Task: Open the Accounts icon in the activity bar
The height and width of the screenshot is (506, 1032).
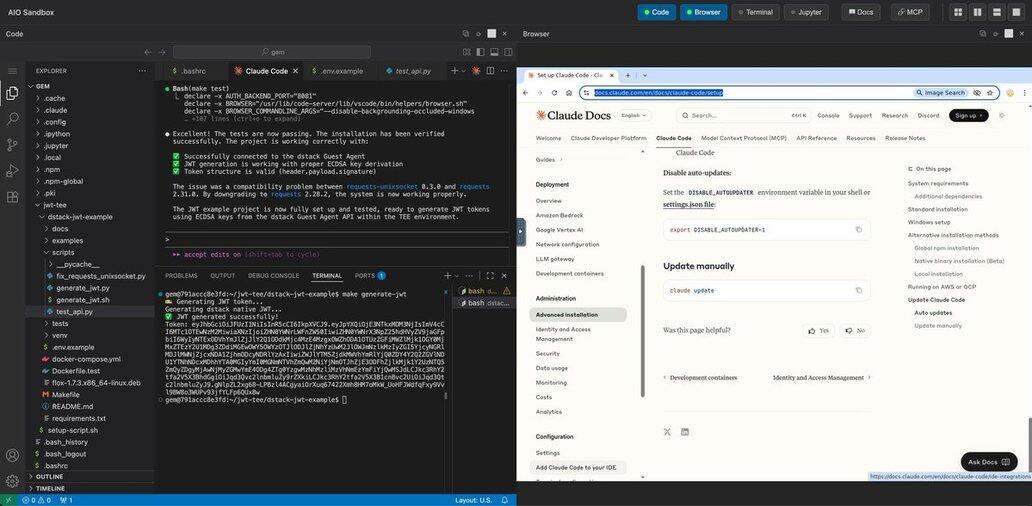Action: [x=12, y=455]
